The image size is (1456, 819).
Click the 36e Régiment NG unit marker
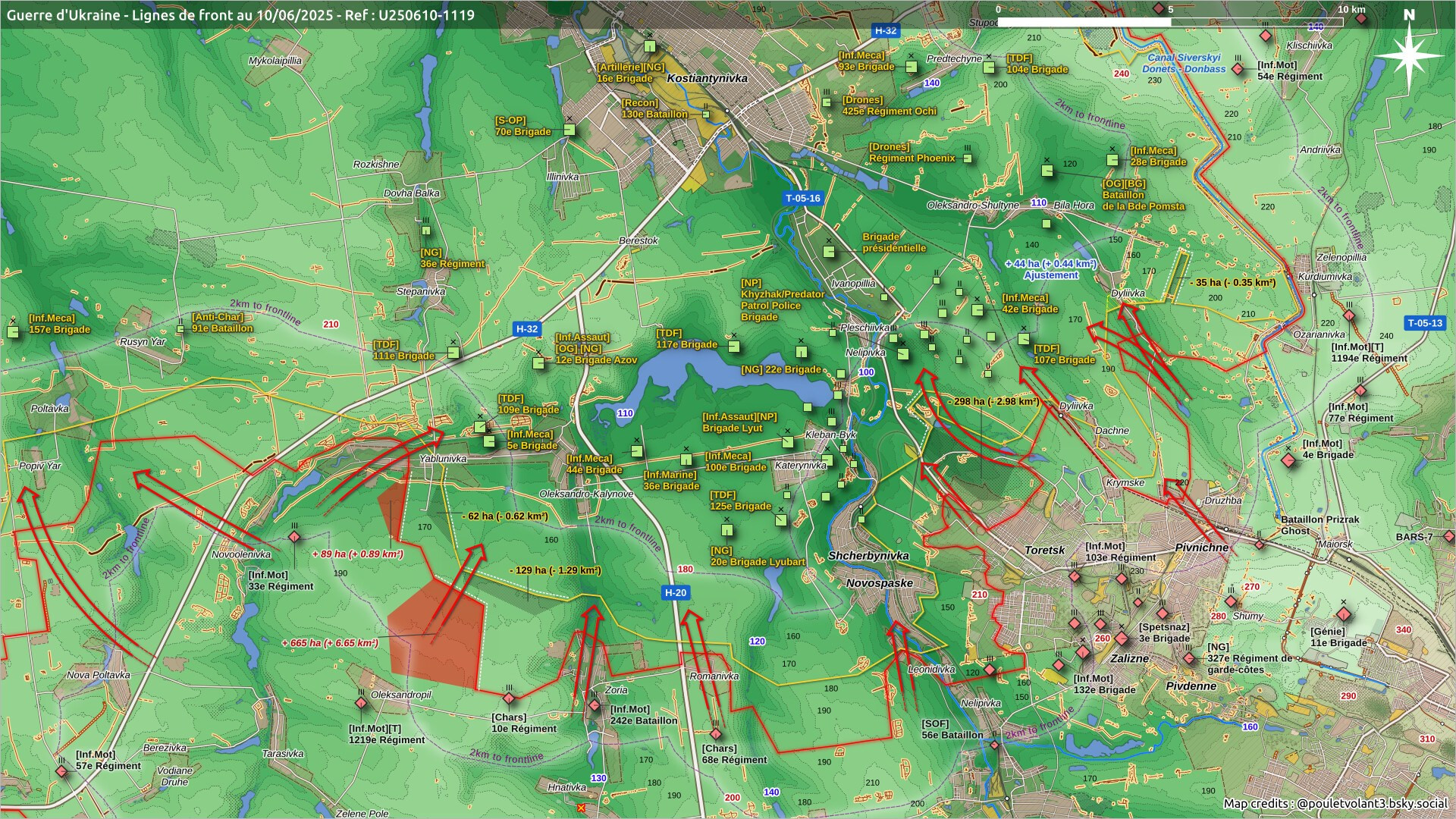click(x=425, y=231)
